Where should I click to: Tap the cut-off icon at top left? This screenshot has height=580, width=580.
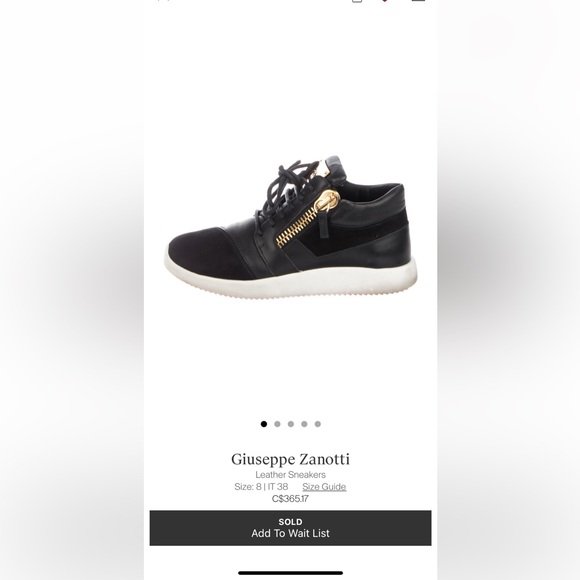(163, 1)
